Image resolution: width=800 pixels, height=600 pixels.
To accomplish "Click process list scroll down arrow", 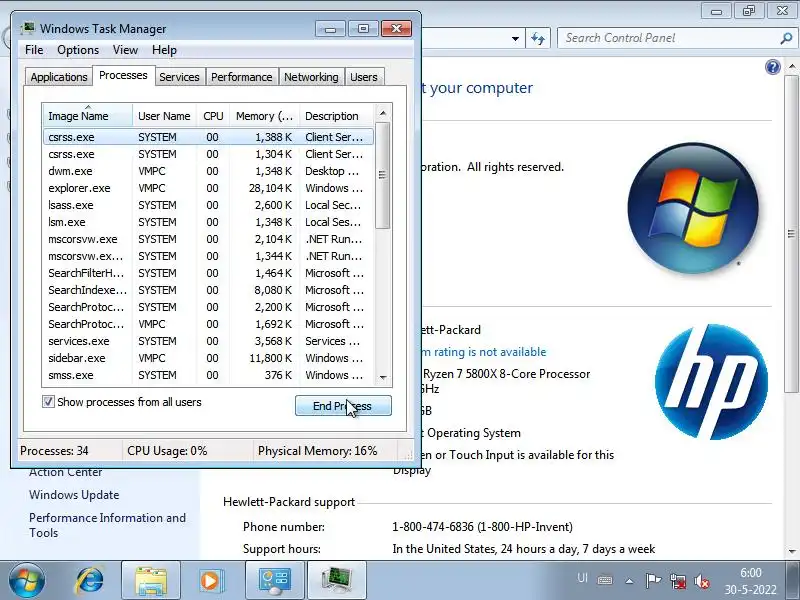I will point(383,378).
